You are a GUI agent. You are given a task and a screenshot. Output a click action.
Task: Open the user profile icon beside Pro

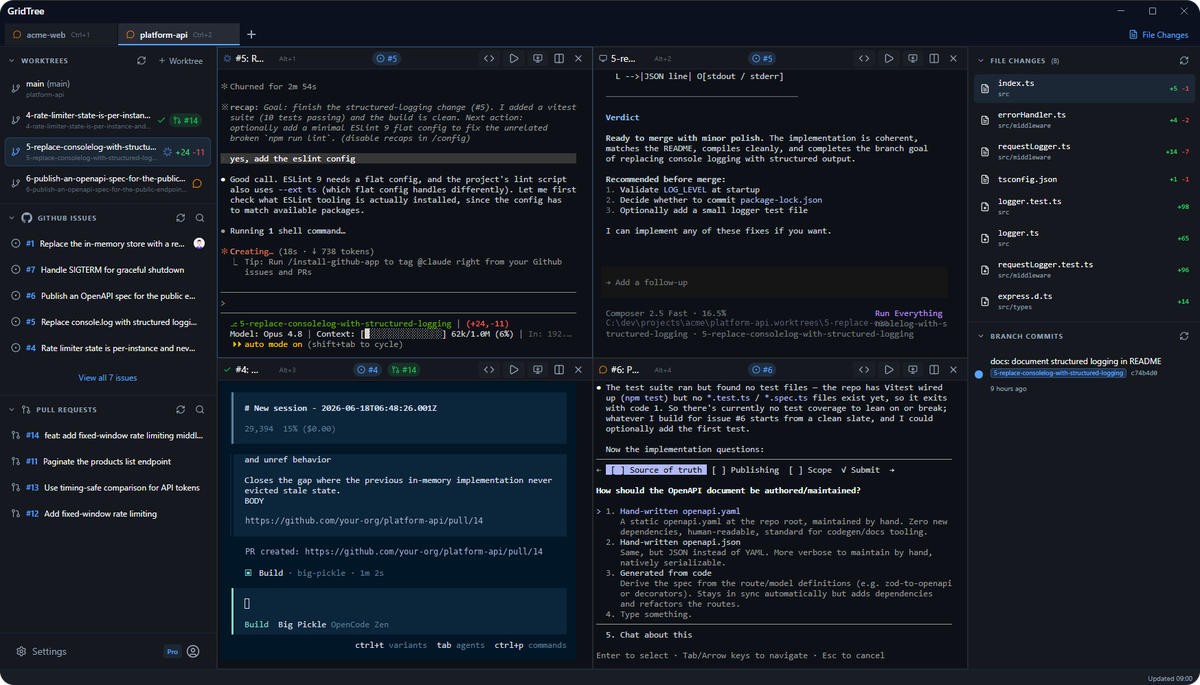193,651
